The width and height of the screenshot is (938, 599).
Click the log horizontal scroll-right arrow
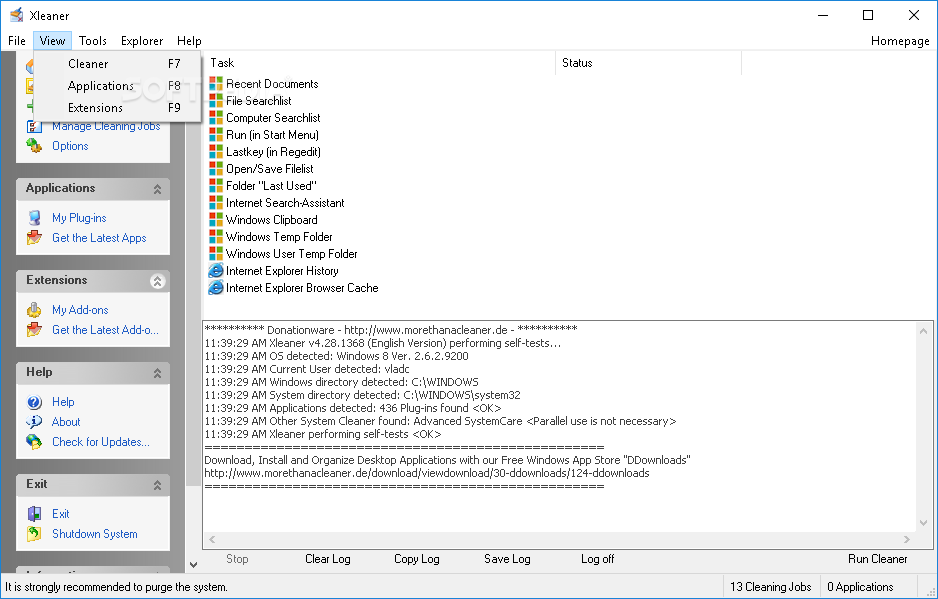coord(907,539)
